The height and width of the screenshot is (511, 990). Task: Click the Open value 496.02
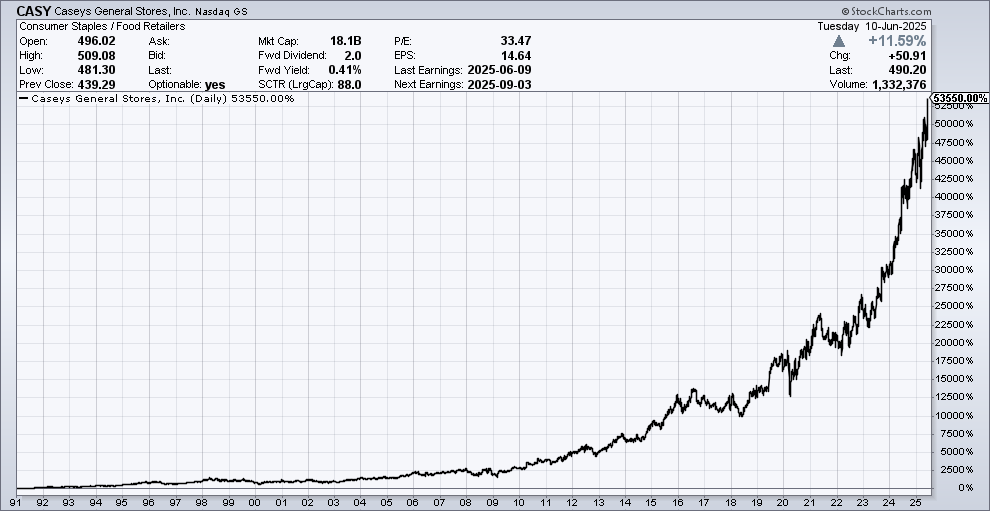tap(96, 41)
